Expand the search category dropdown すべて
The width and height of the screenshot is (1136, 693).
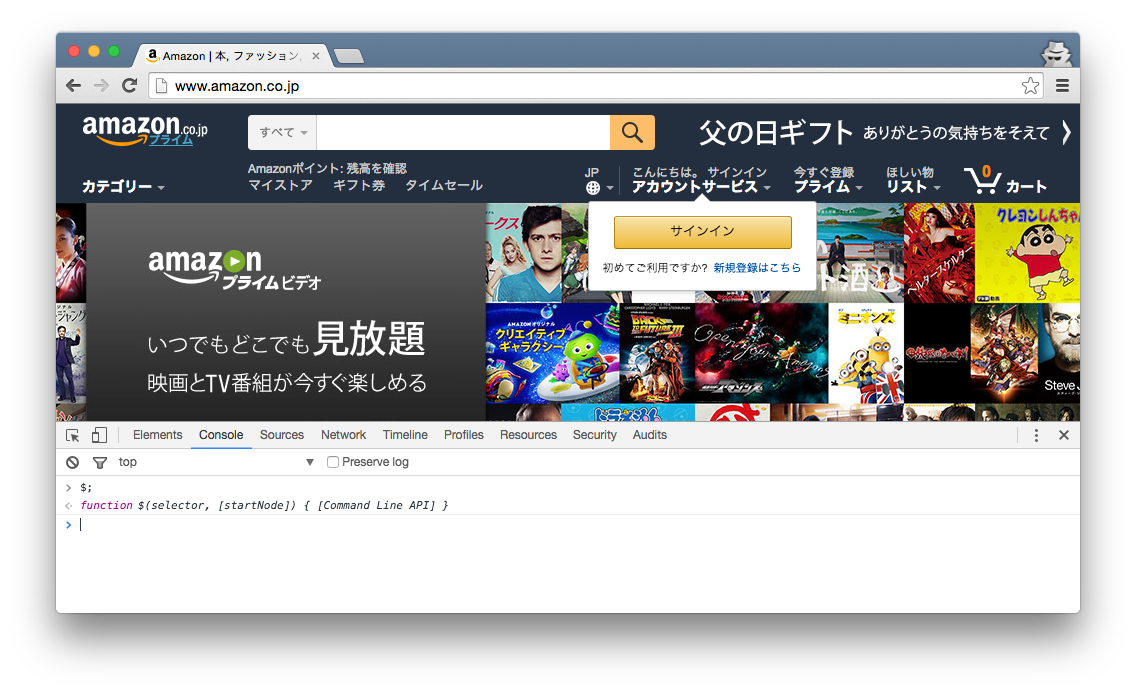283,132
